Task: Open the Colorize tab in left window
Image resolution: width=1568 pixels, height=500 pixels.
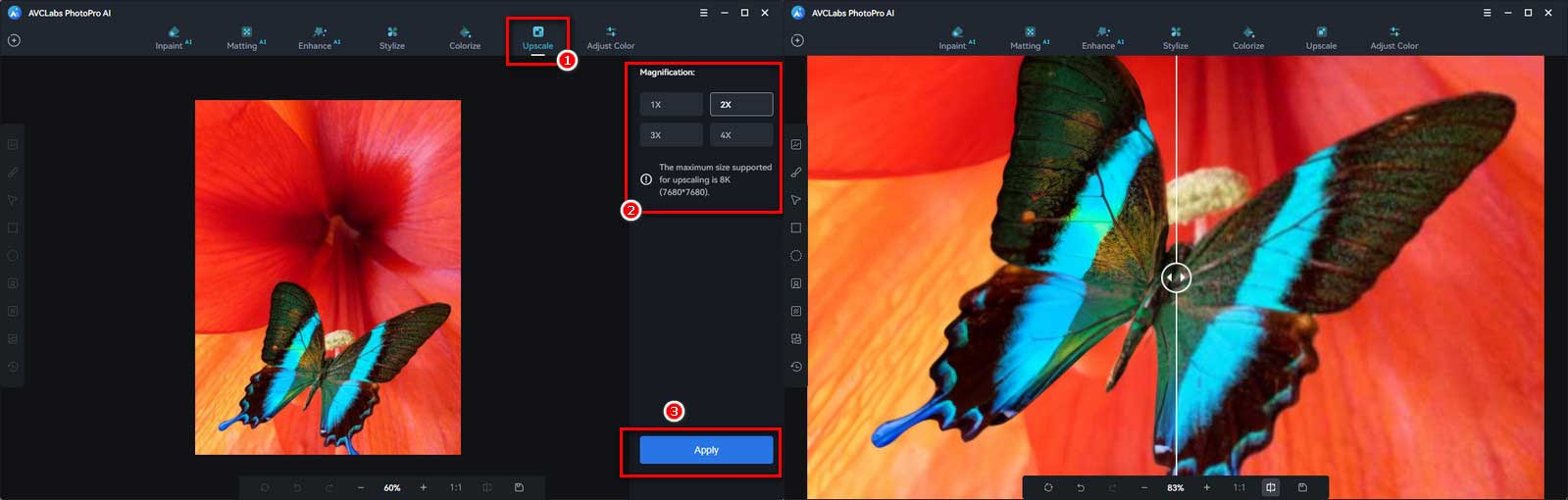Action: [465, 38]
